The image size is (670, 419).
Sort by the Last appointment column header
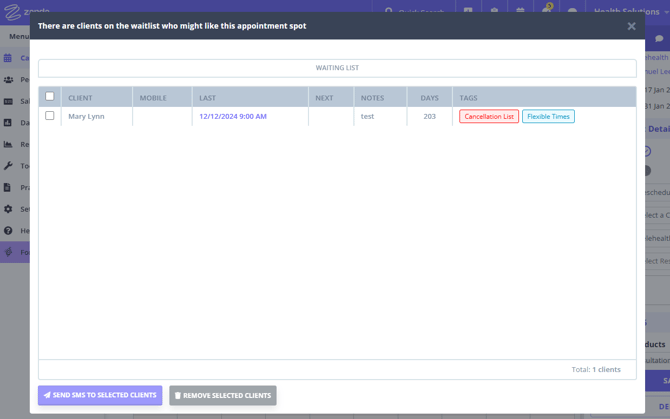click(208, 98)
